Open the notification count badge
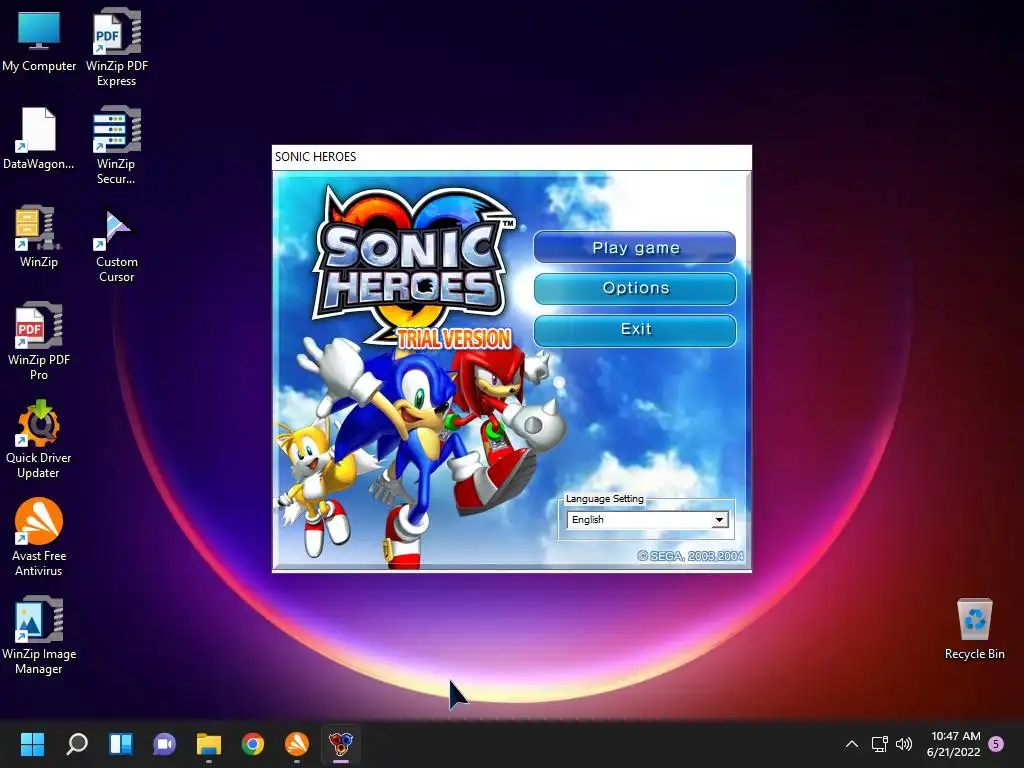Image resolution: width=1024 pixels, height=768 pixels. point(996,744)
